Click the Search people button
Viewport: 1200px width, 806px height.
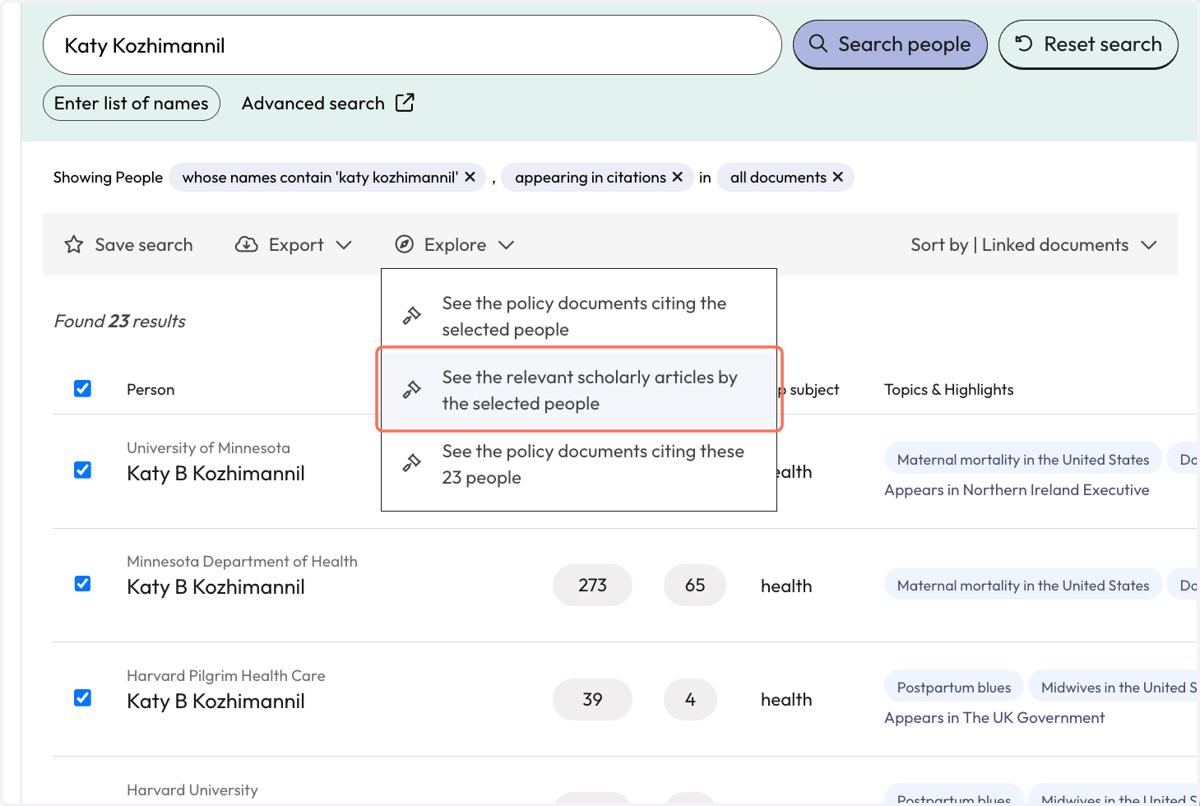tap(890, 44)
